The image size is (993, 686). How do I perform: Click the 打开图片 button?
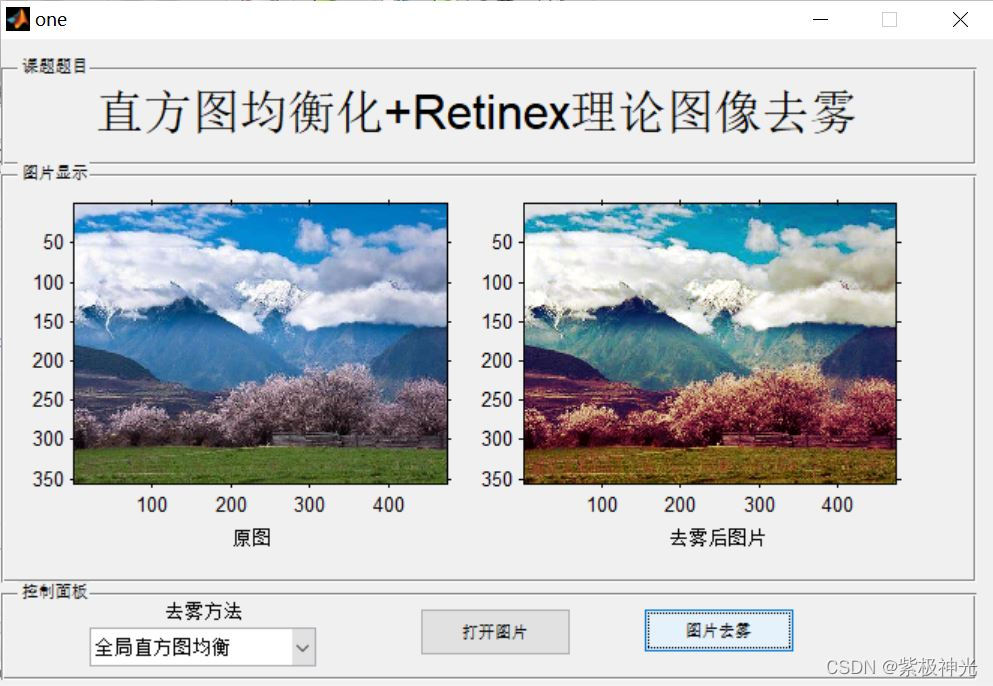[x=495, y=631]
